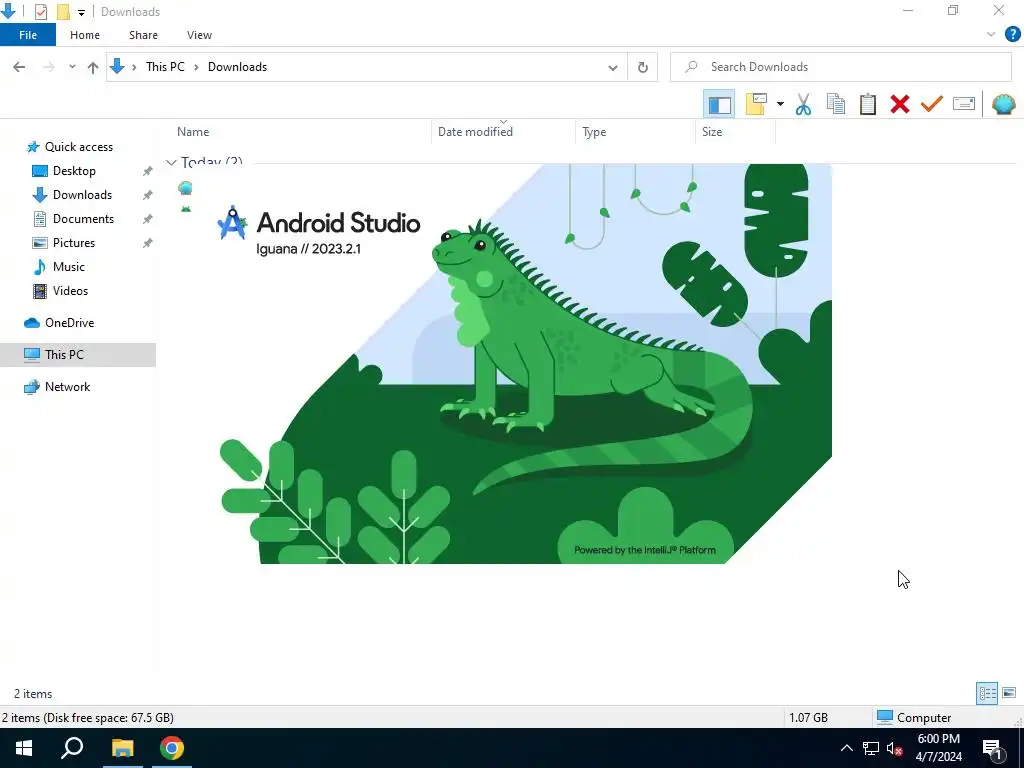Click the red X Delete icon
This screenshot has width=1024, height=768.
[899, 104]
